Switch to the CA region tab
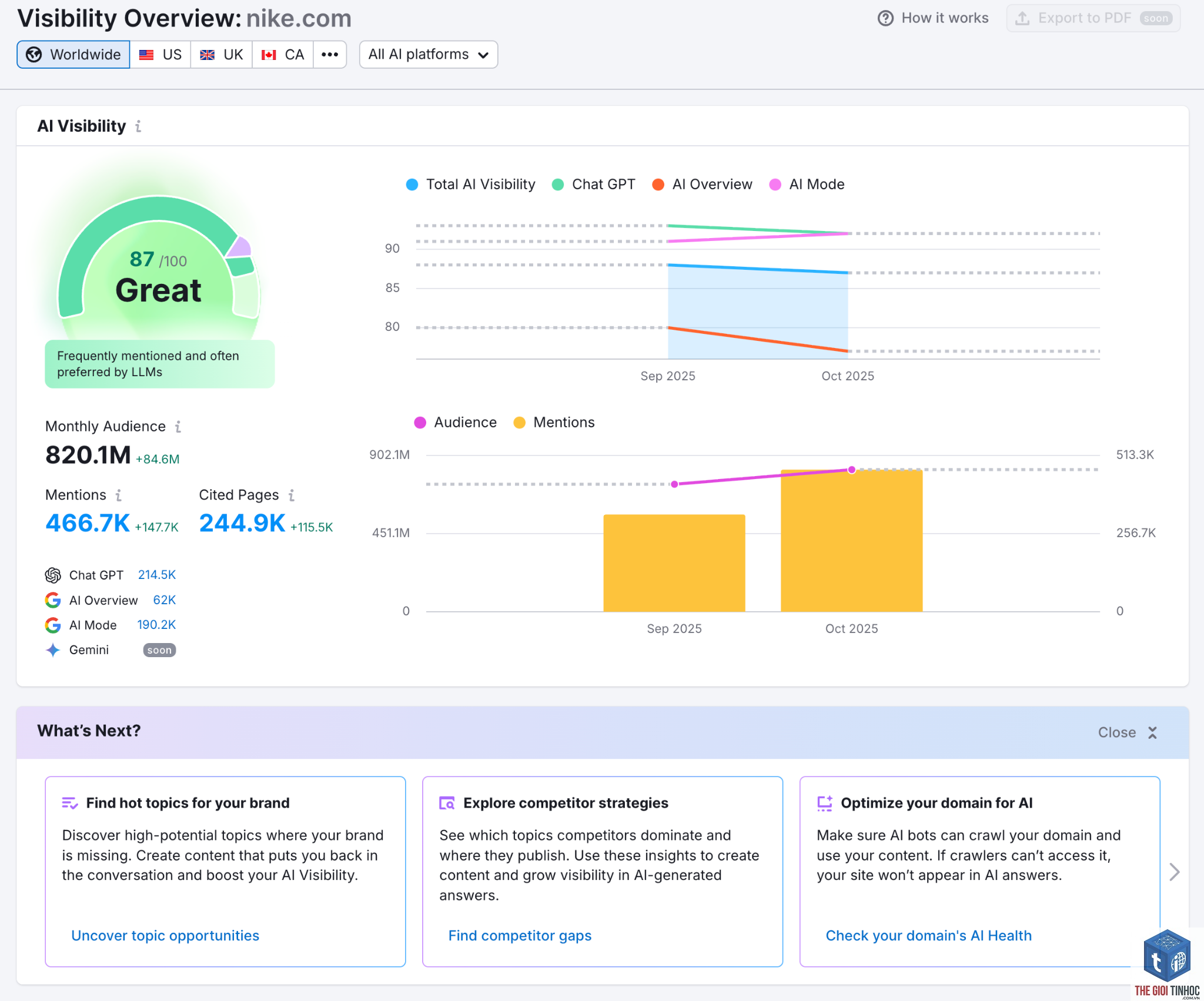The width and height of the screenshot is (1204, 1001). click(283, 55)
